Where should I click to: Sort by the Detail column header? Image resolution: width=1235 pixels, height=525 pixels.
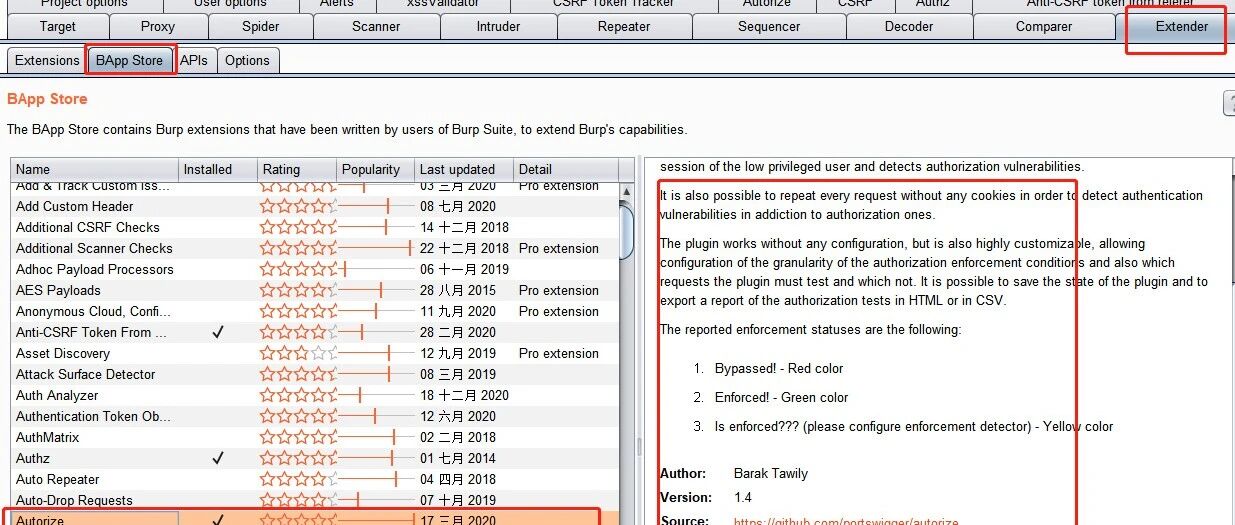[x=567, y=169]
